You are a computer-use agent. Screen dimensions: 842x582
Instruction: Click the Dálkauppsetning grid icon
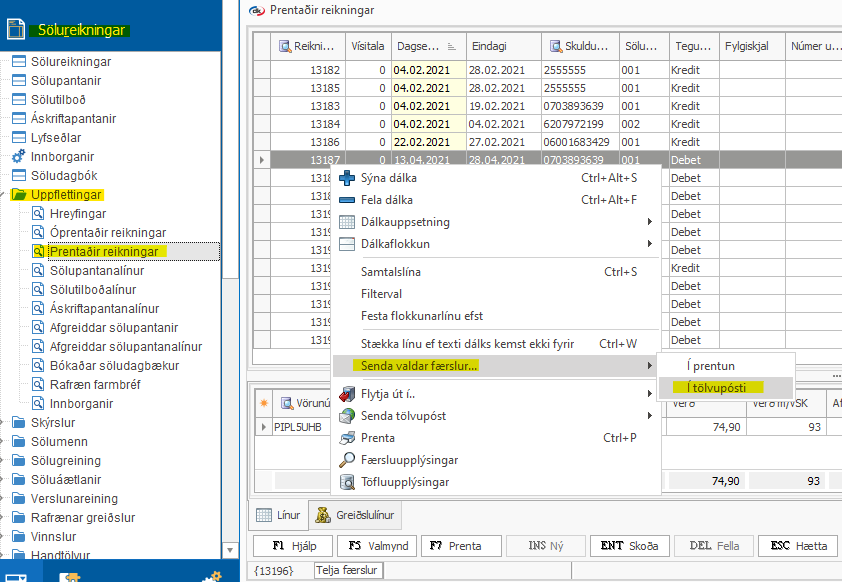(347, 222)
